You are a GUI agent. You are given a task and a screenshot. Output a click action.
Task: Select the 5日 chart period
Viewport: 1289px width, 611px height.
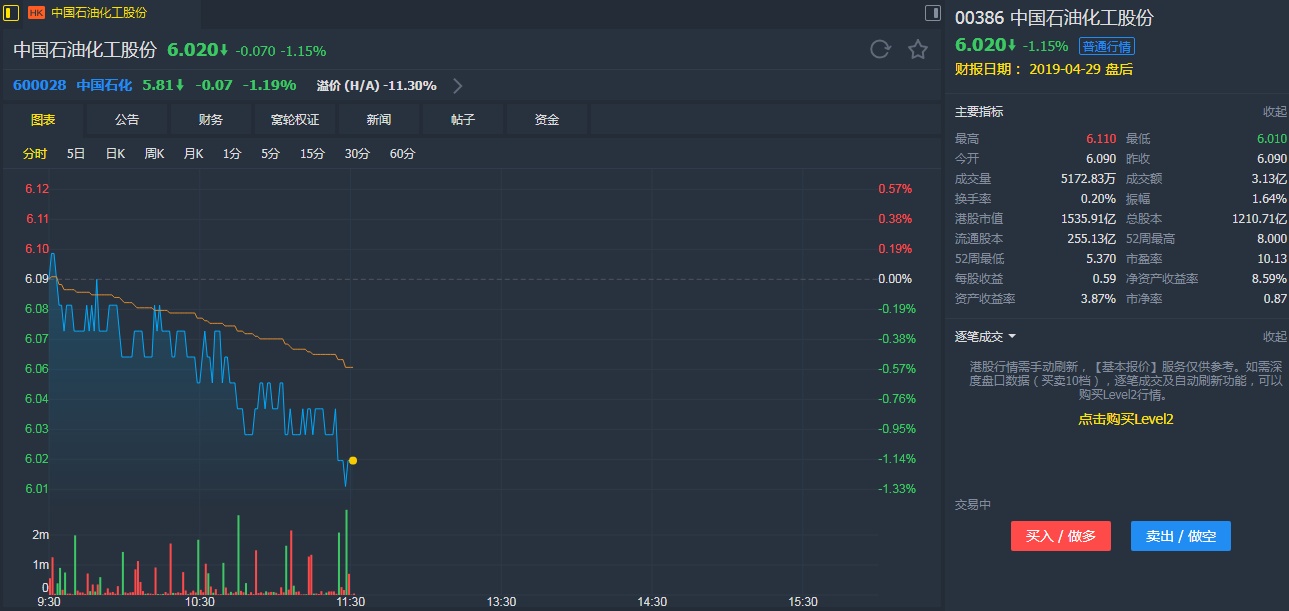pyautogui.click(x=76, y=154)
